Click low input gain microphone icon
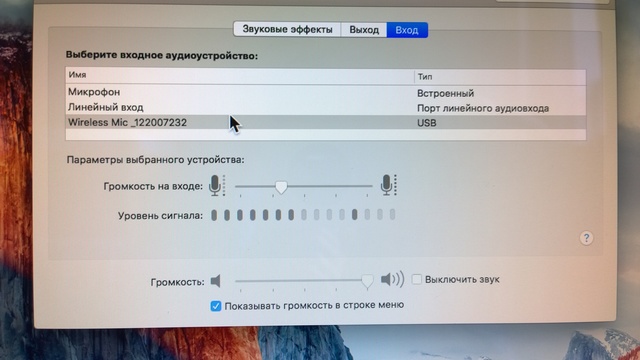Image resolution: width=640 pixels, height=360 pixels. coord(216,186)
